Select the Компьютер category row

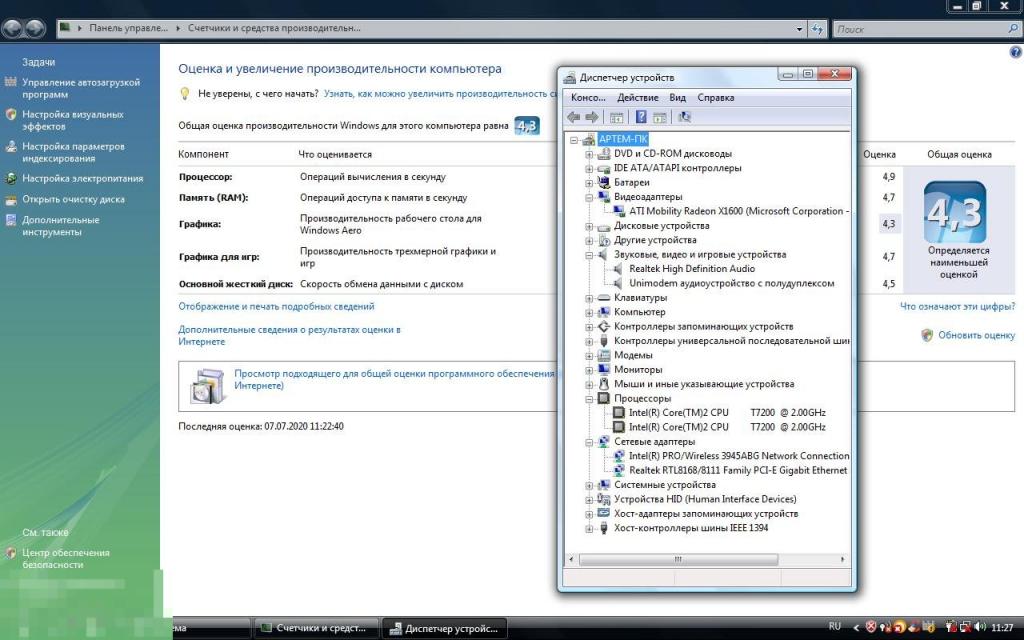[x=639, y=312]
